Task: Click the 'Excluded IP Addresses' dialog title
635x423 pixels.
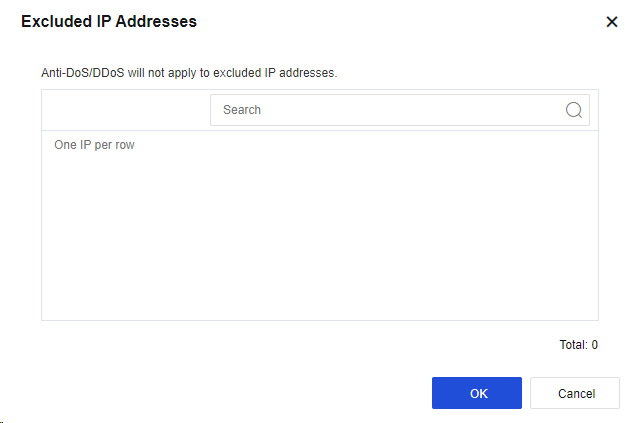Action: [109, 21]
